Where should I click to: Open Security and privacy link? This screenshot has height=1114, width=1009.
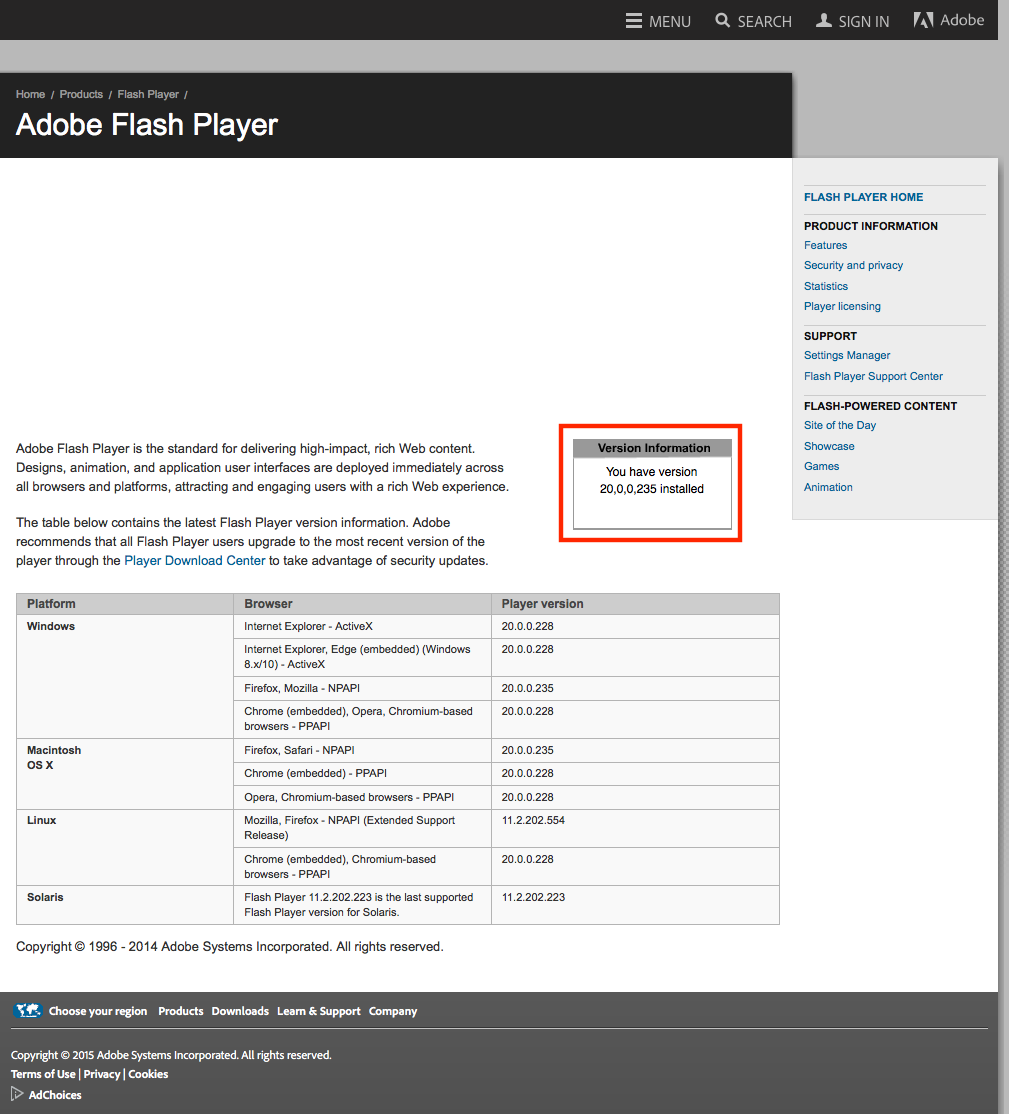coord(853,265)
